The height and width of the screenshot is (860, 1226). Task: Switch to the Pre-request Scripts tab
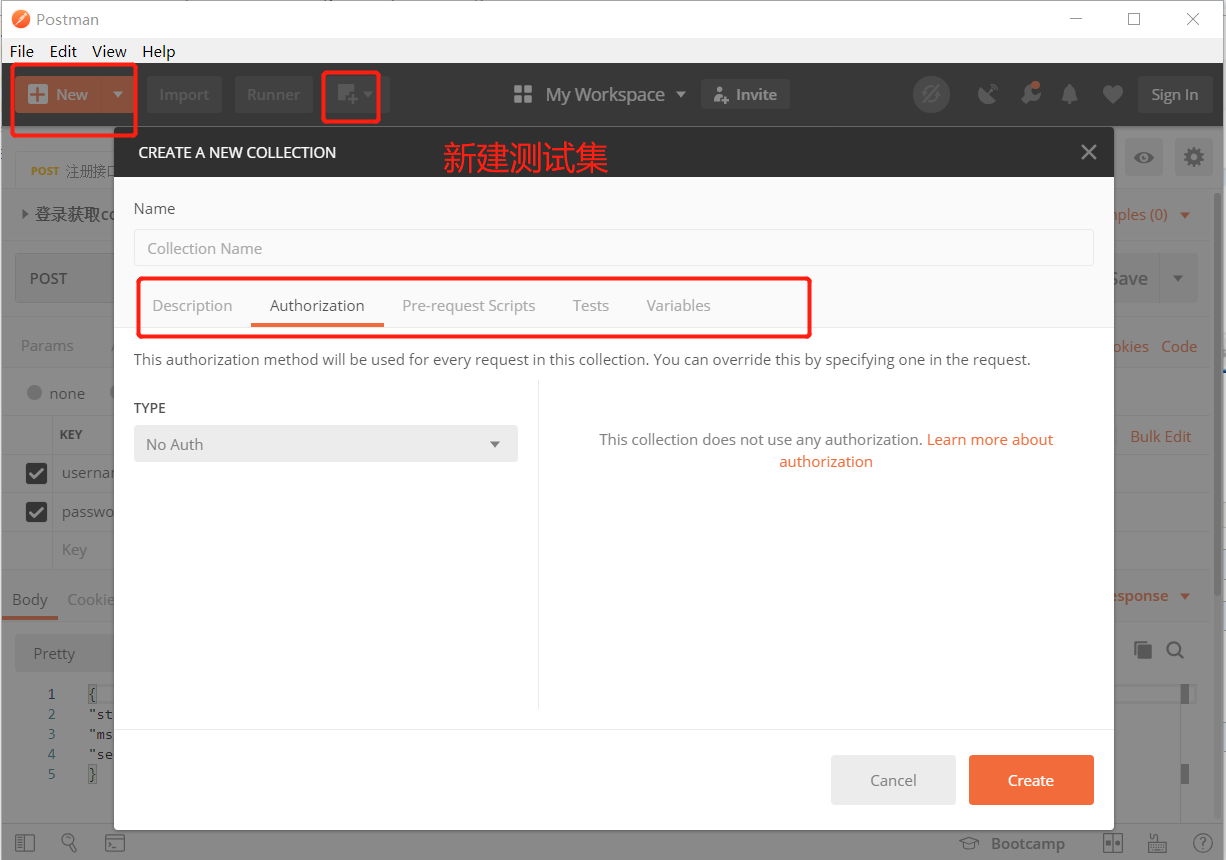tap(468, 305)
